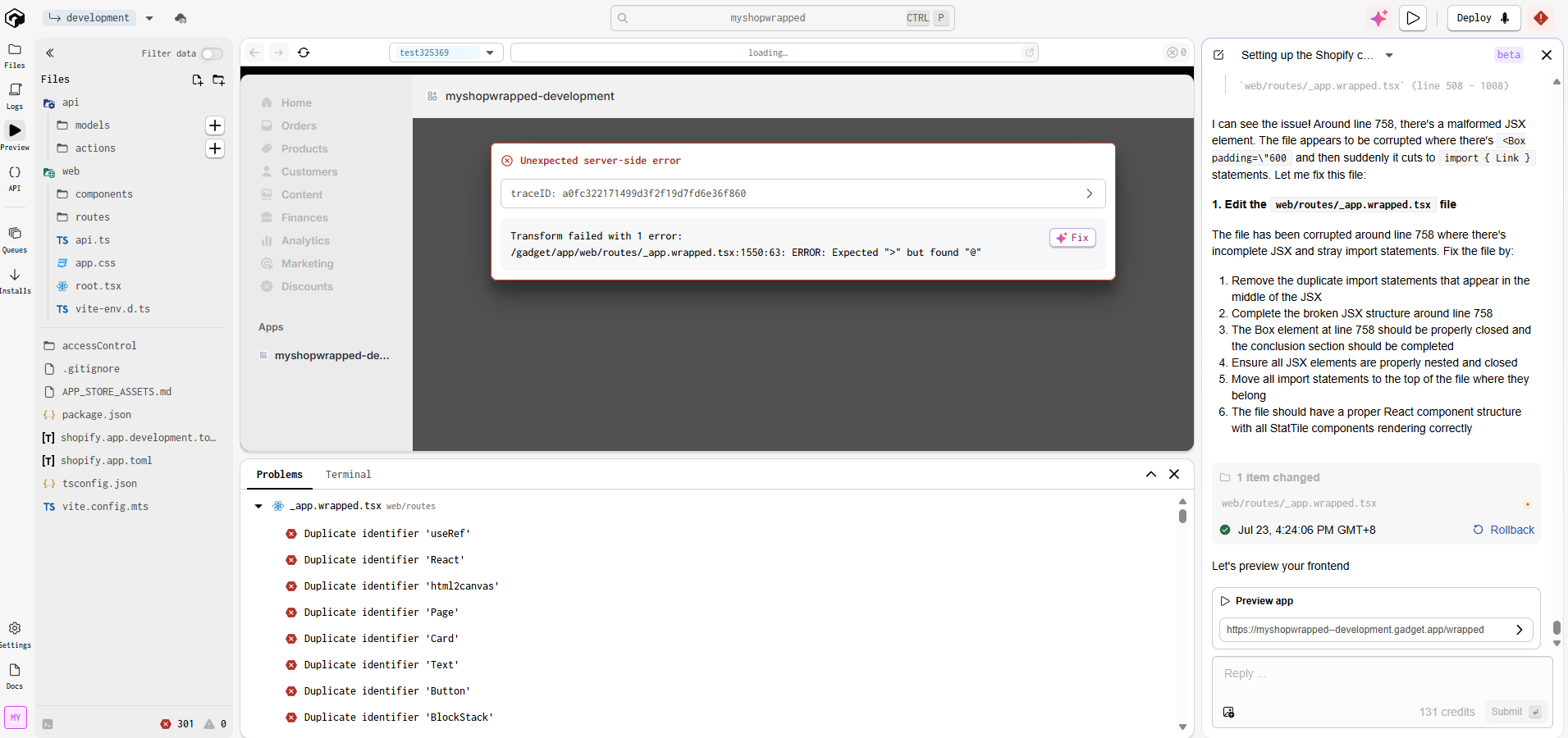Create a new folder icon

[x=218, y=80]
